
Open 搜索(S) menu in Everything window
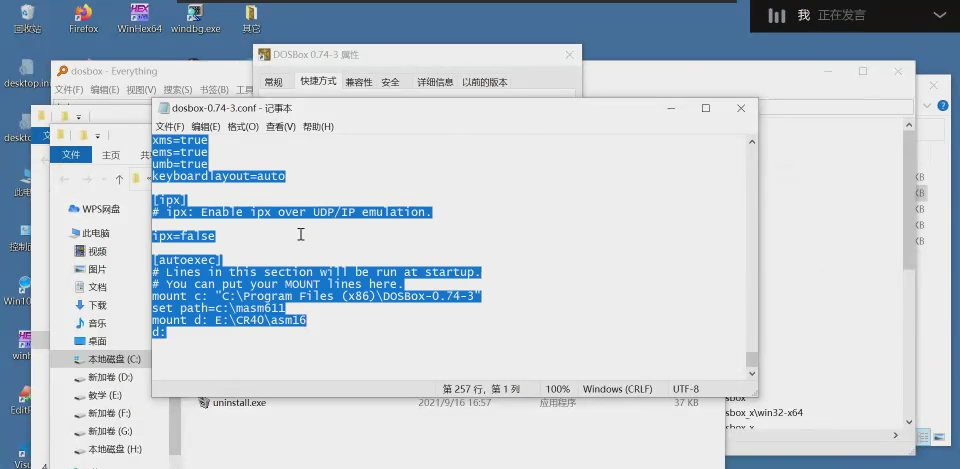(x=178, y=90)
